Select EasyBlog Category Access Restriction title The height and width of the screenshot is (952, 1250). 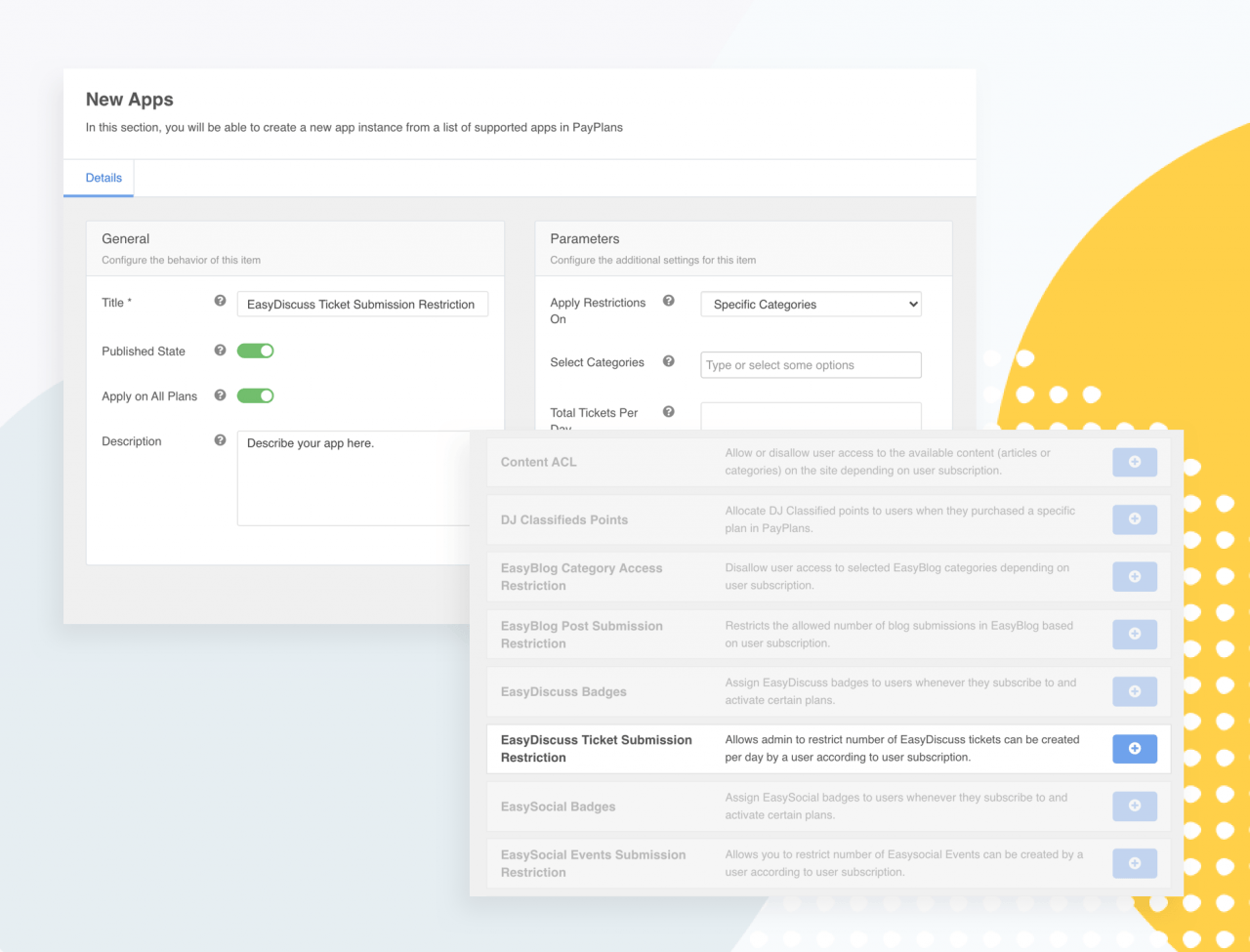[581, 576]
